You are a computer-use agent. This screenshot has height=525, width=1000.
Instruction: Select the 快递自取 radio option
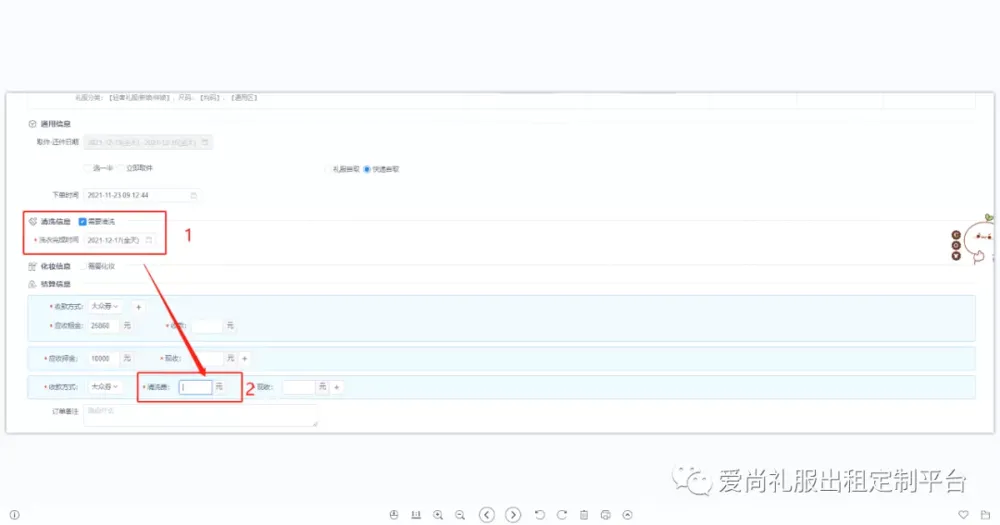pos(367,169)
